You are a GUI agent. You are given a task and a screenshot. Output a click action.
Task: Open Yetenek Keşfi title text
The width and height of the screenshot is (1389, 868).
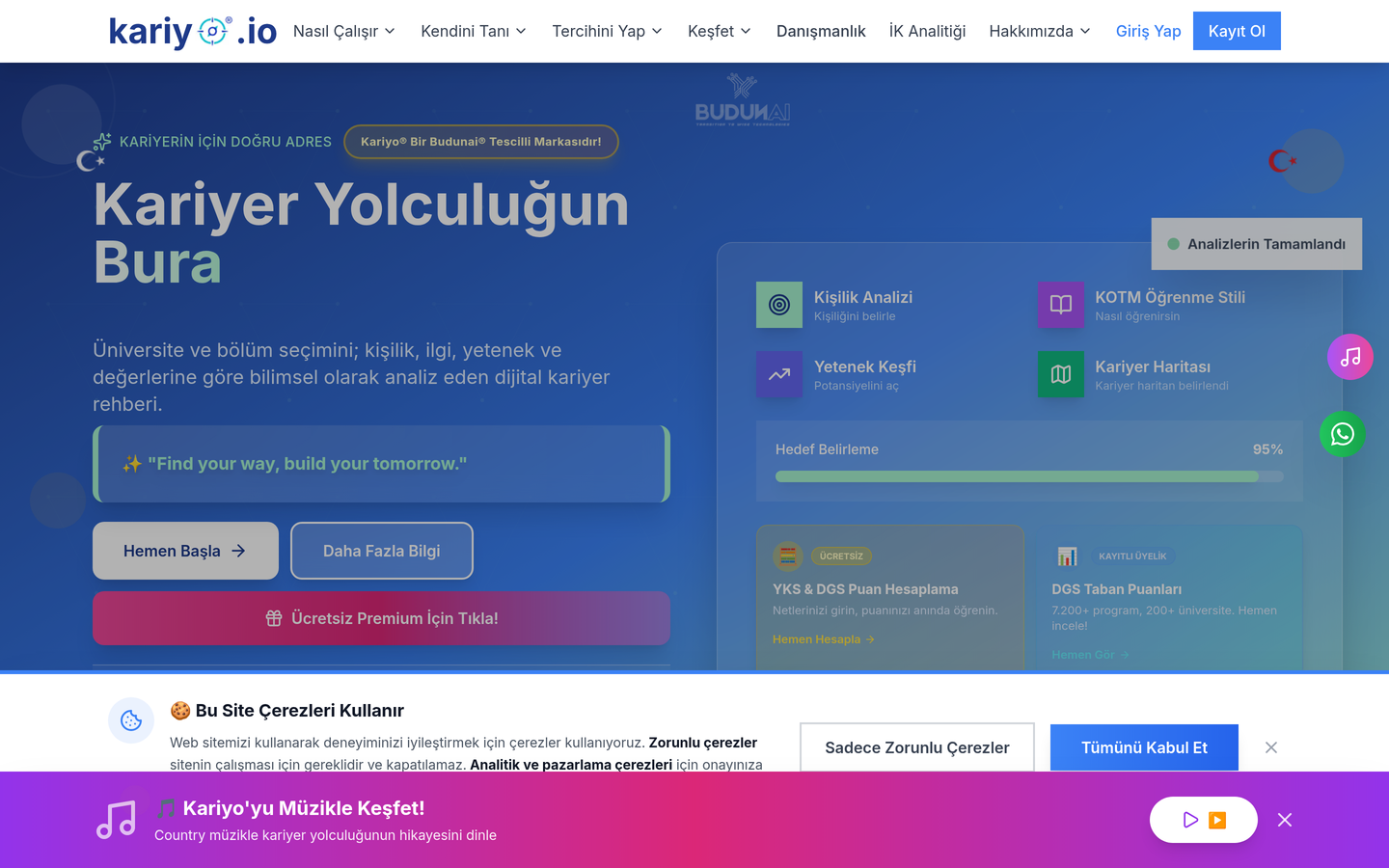[865, 366]
